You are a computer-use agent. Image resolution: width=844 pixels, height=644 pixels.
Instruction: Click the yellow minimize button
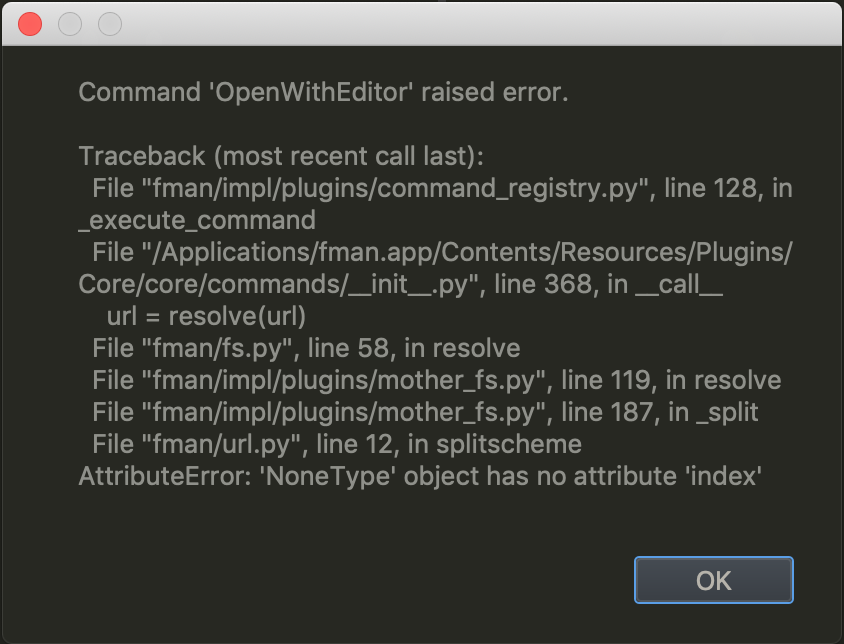69,23
